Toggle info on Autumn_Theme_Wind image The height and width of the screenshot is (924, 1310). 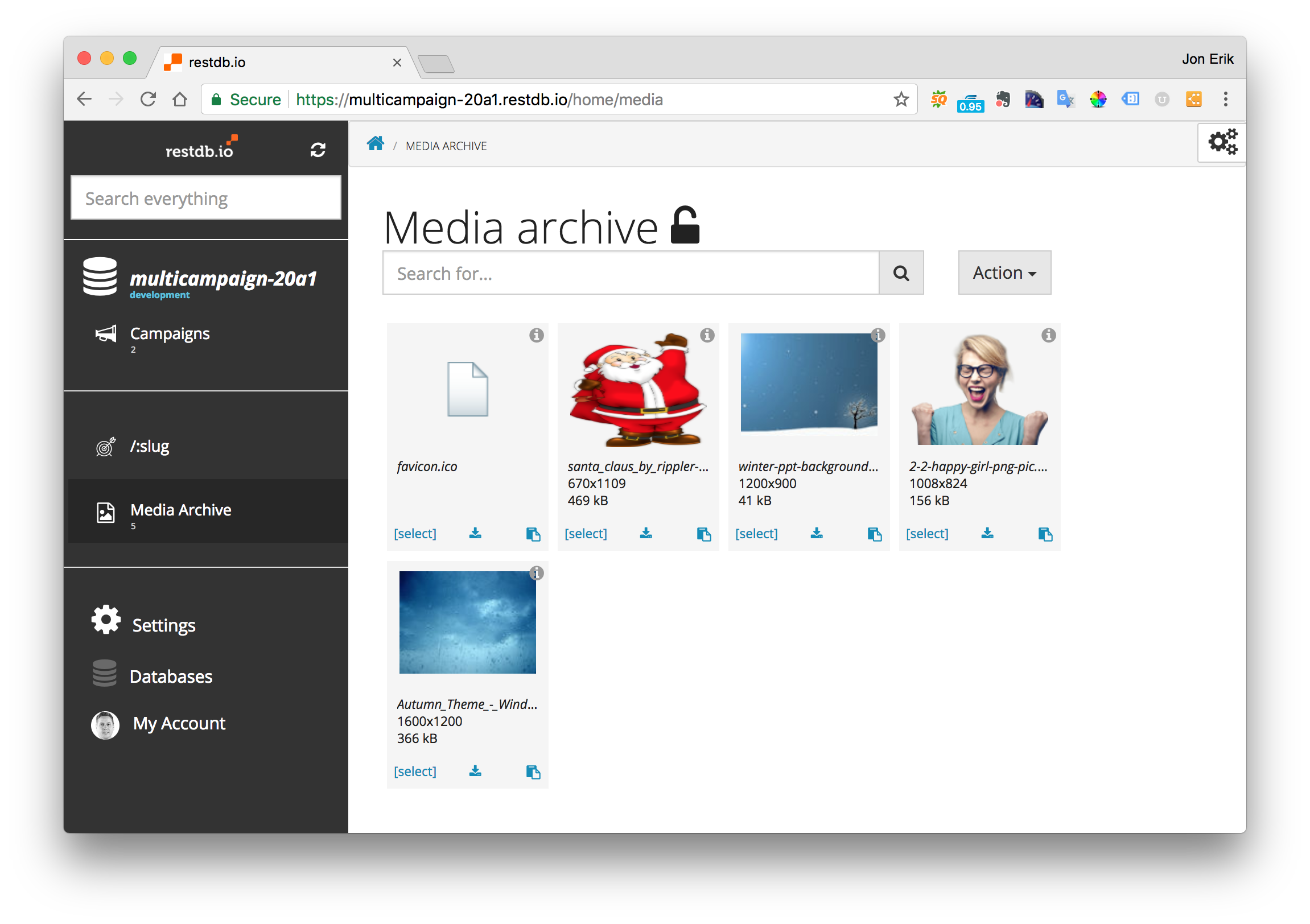535,574
